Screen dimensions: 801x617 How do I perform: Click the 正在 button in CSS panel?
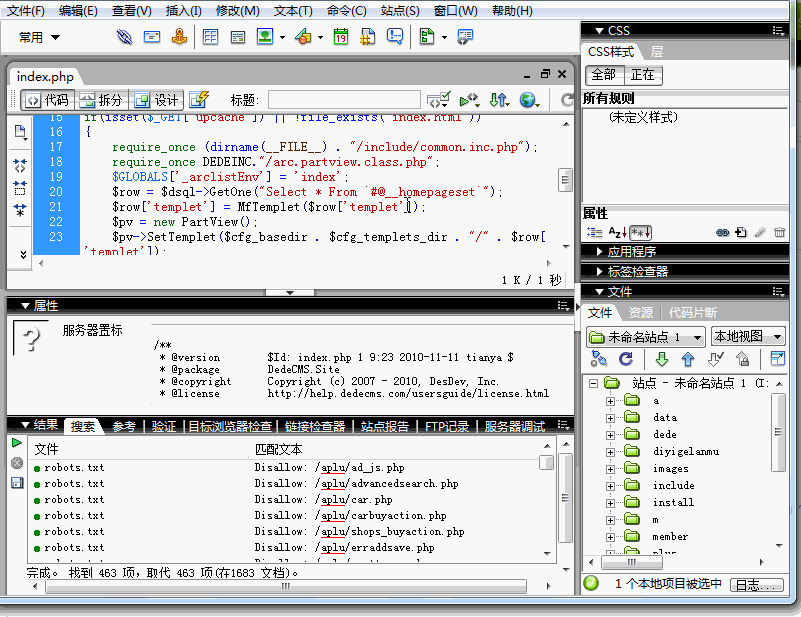pos(643,75)
